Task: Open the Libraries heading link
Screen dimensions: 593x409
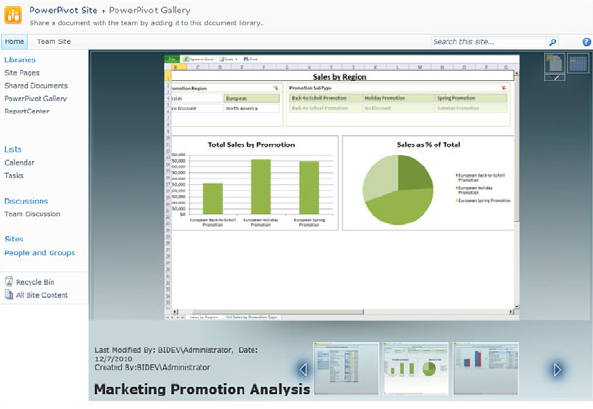Action: click(20, 60)
